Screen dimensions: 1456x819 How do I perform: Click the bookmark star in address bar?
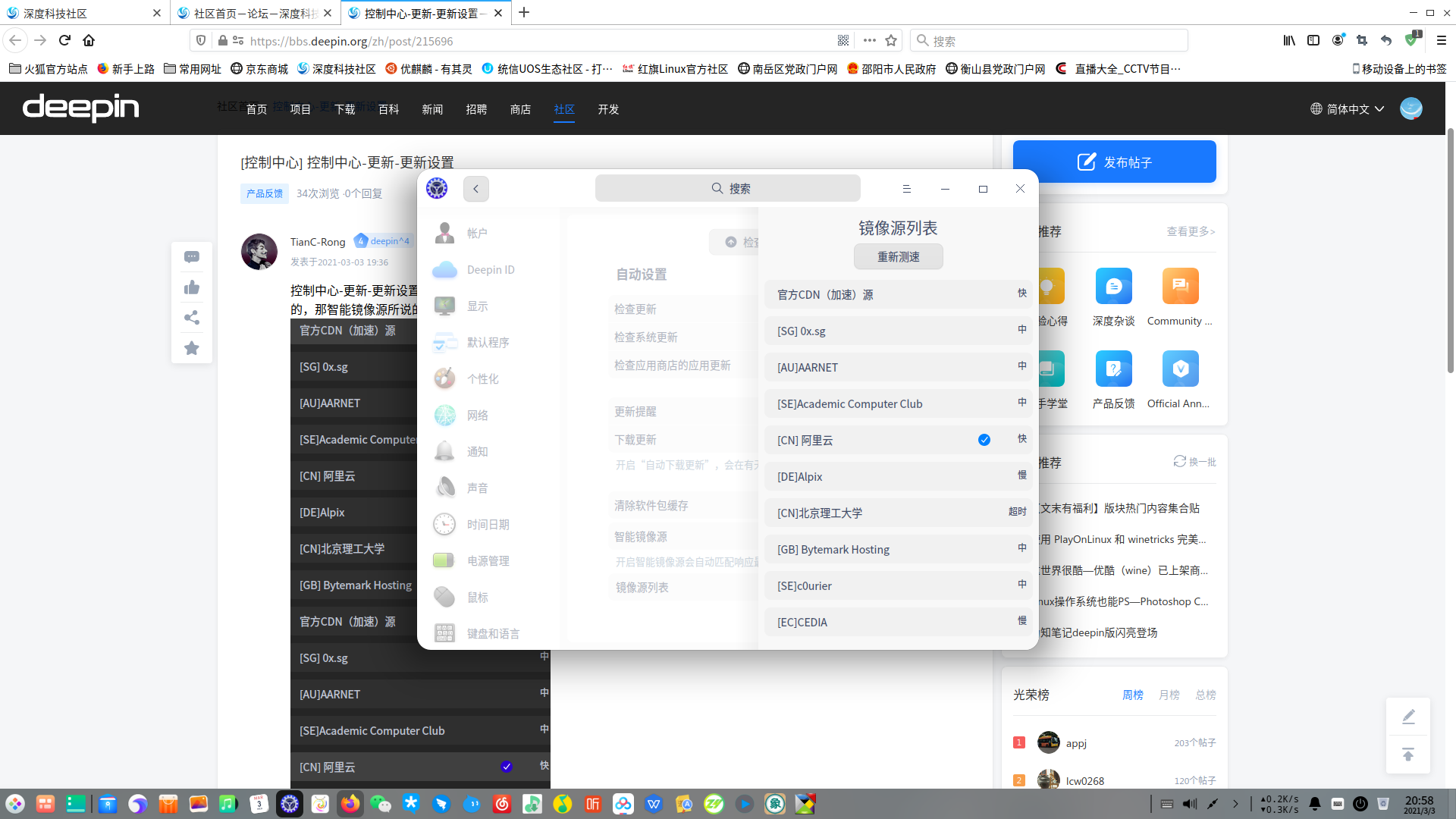(x=891, y=41)
